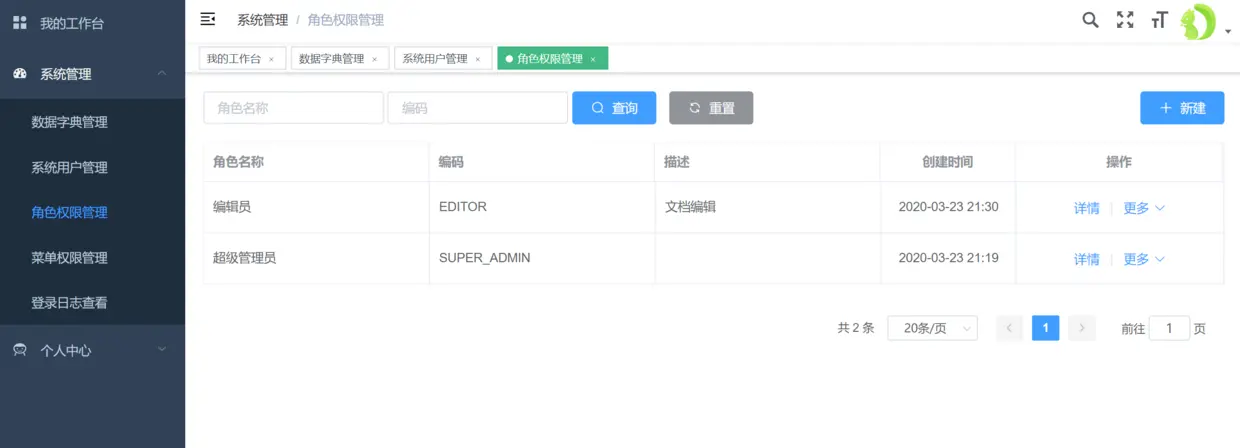
Task: Open the 20条/页 page size dropdown
Action: tap(932, 328)
